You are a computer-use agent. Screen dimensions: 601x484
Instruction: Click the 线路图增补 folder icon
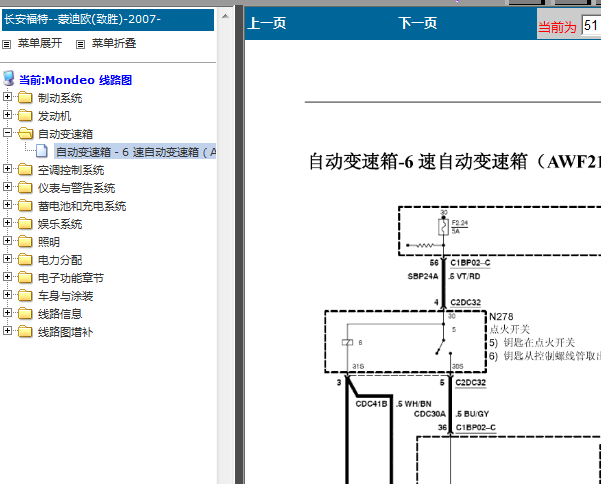pos(25,332)
